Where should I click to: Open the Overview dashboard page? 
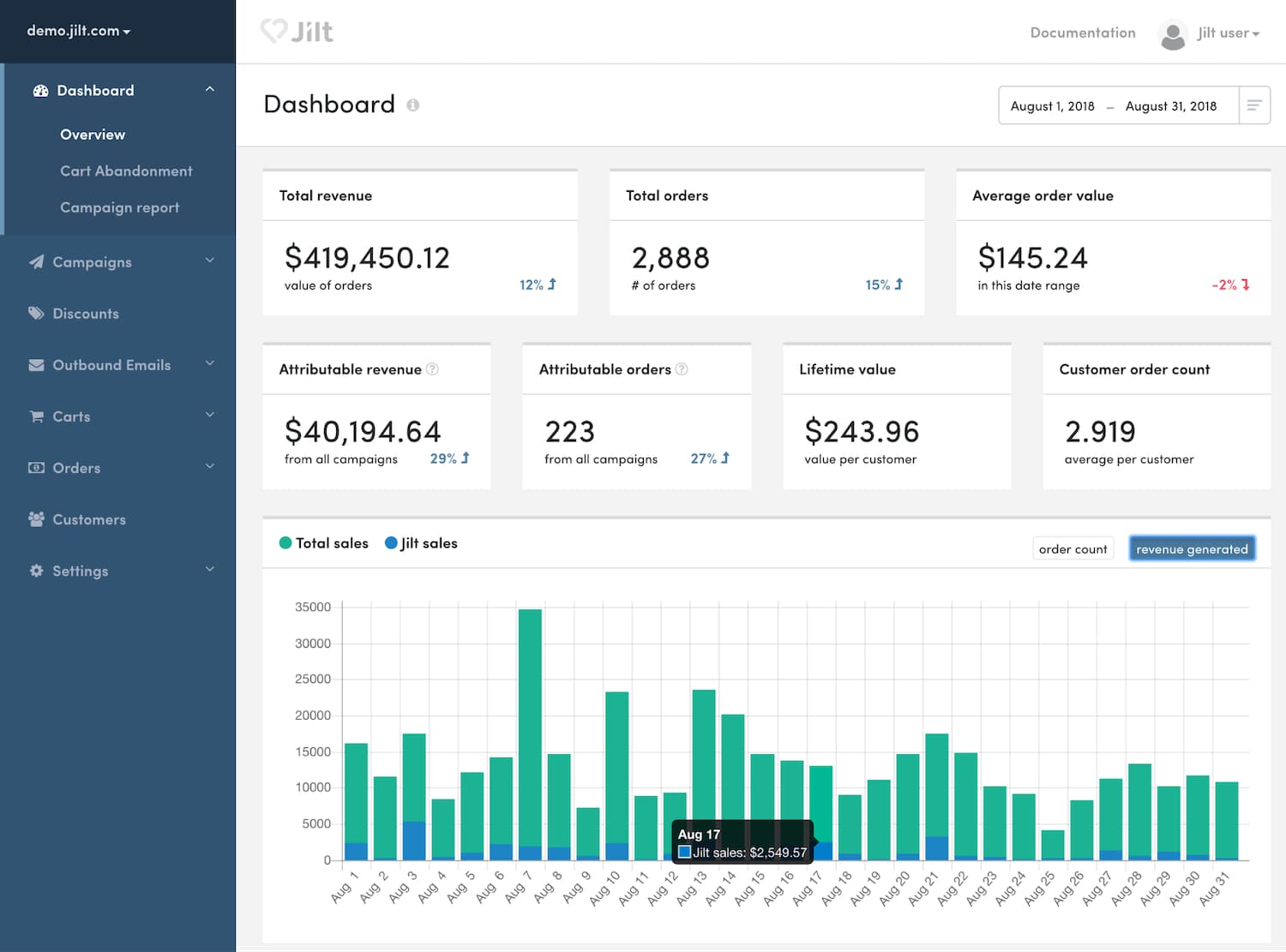click(x=93, y=135)
